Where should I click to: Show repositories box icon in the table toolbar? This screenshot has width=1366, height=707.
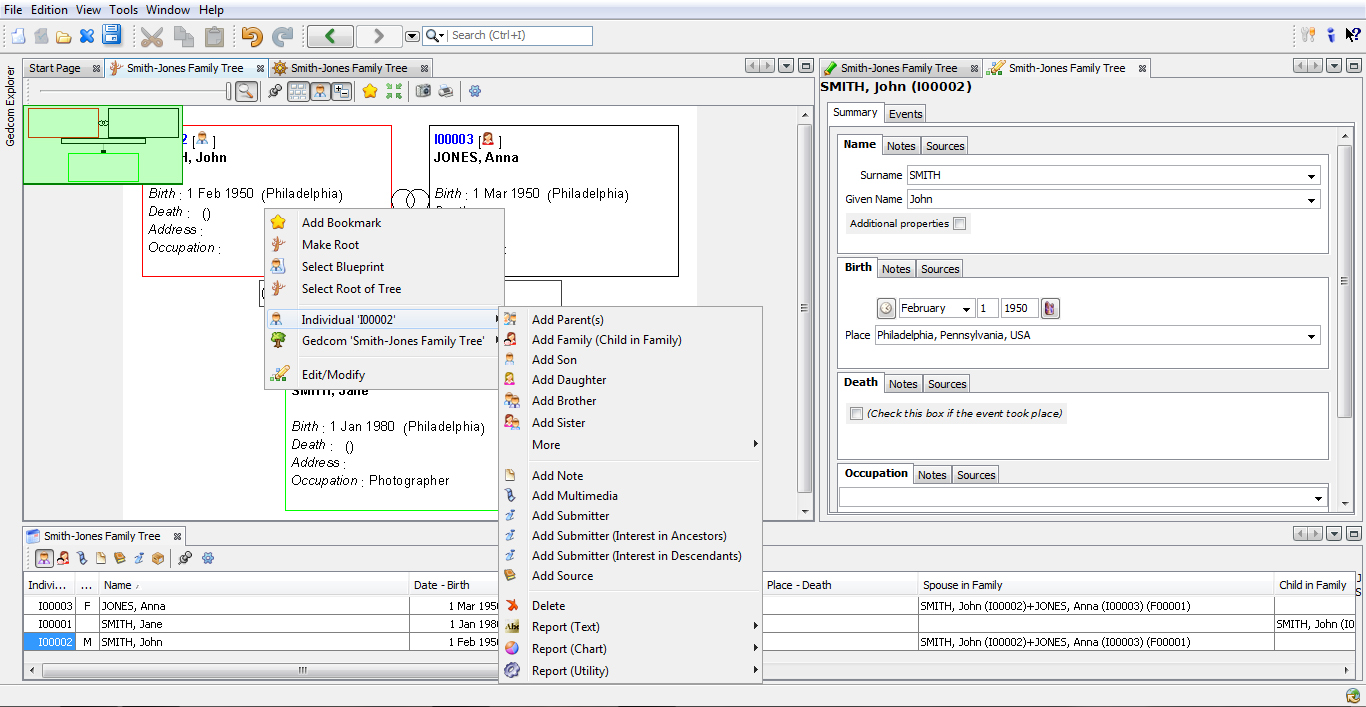(158, 558)
